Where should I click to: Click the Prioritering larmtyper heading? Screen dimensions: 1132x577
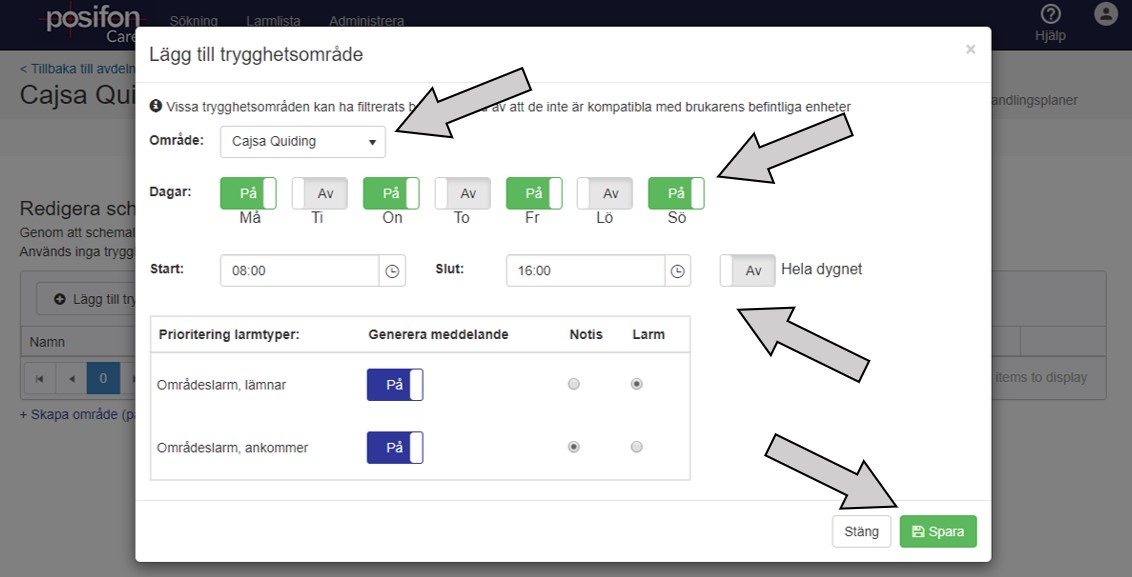[x=229, y=334]
